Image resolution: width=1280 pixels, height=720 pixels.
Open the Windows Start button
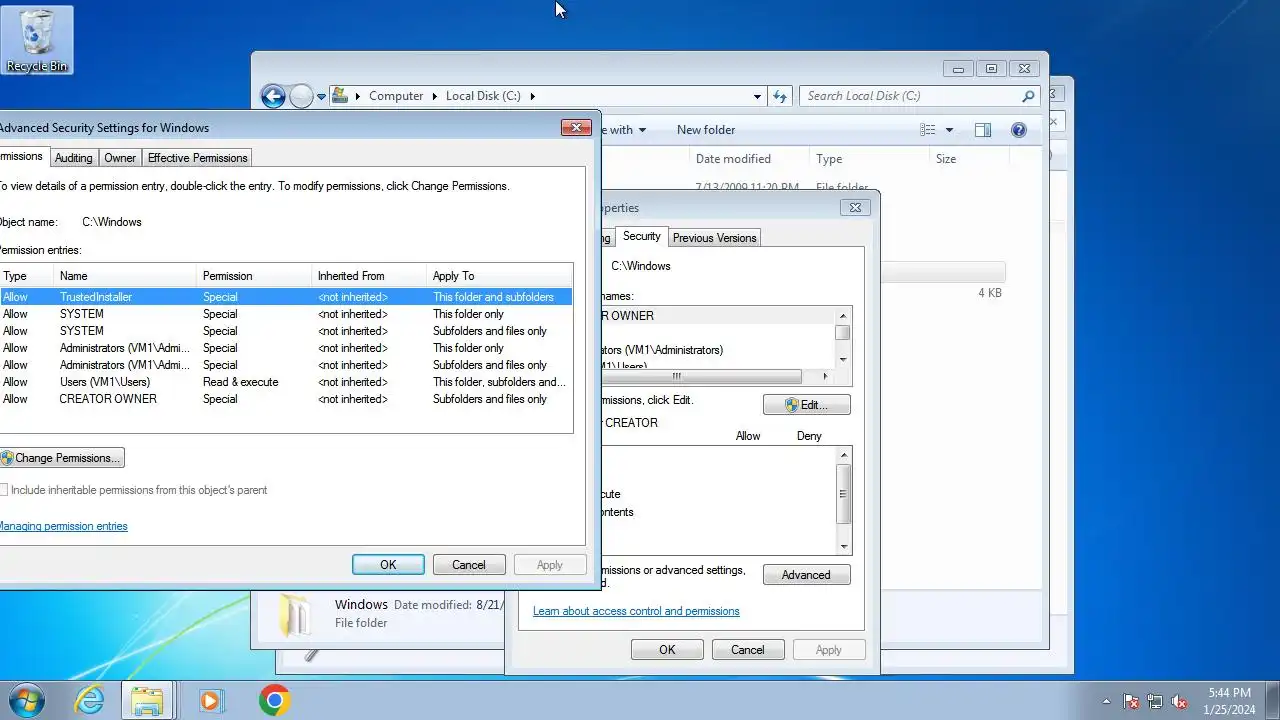25,700
